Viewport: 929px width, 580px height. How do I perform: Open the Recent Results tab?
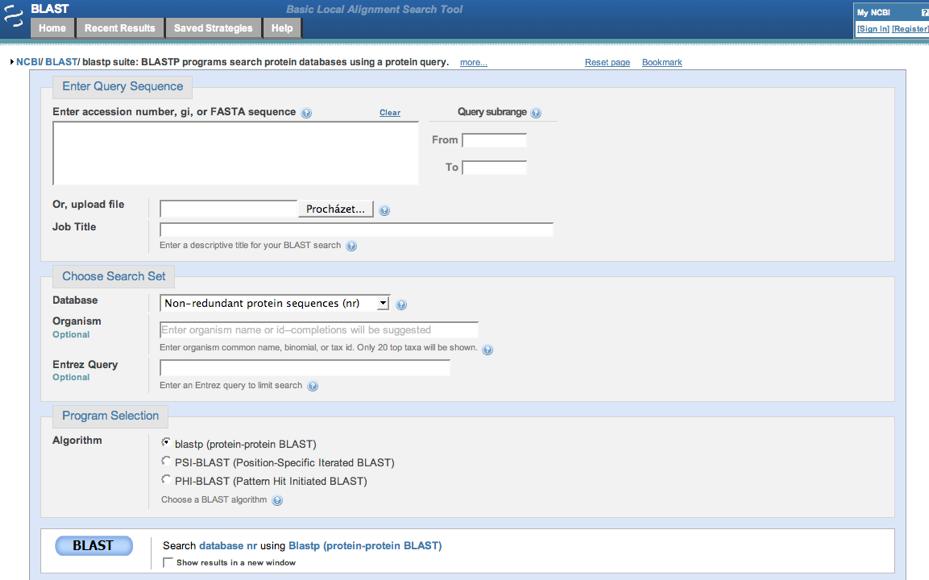coord(120,28)
